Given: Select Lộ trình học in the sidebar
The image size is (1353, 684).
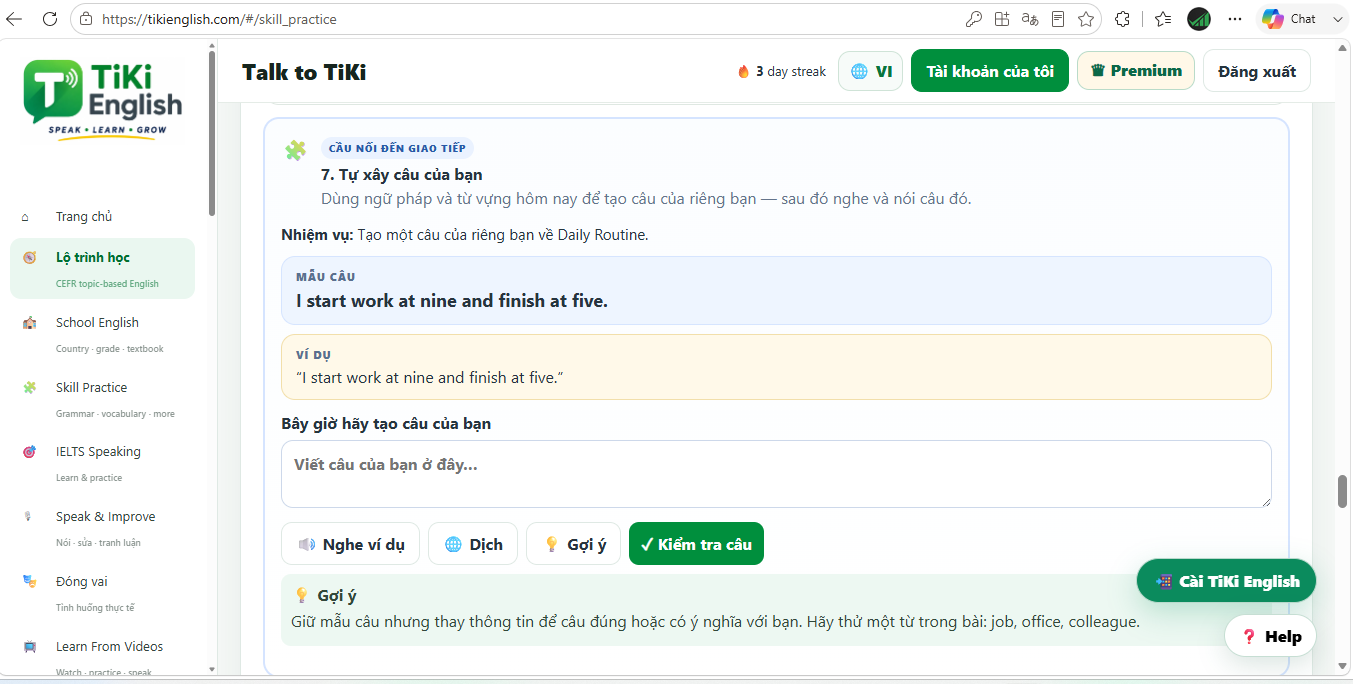Looking at the screenshot, I should point(102,268).
